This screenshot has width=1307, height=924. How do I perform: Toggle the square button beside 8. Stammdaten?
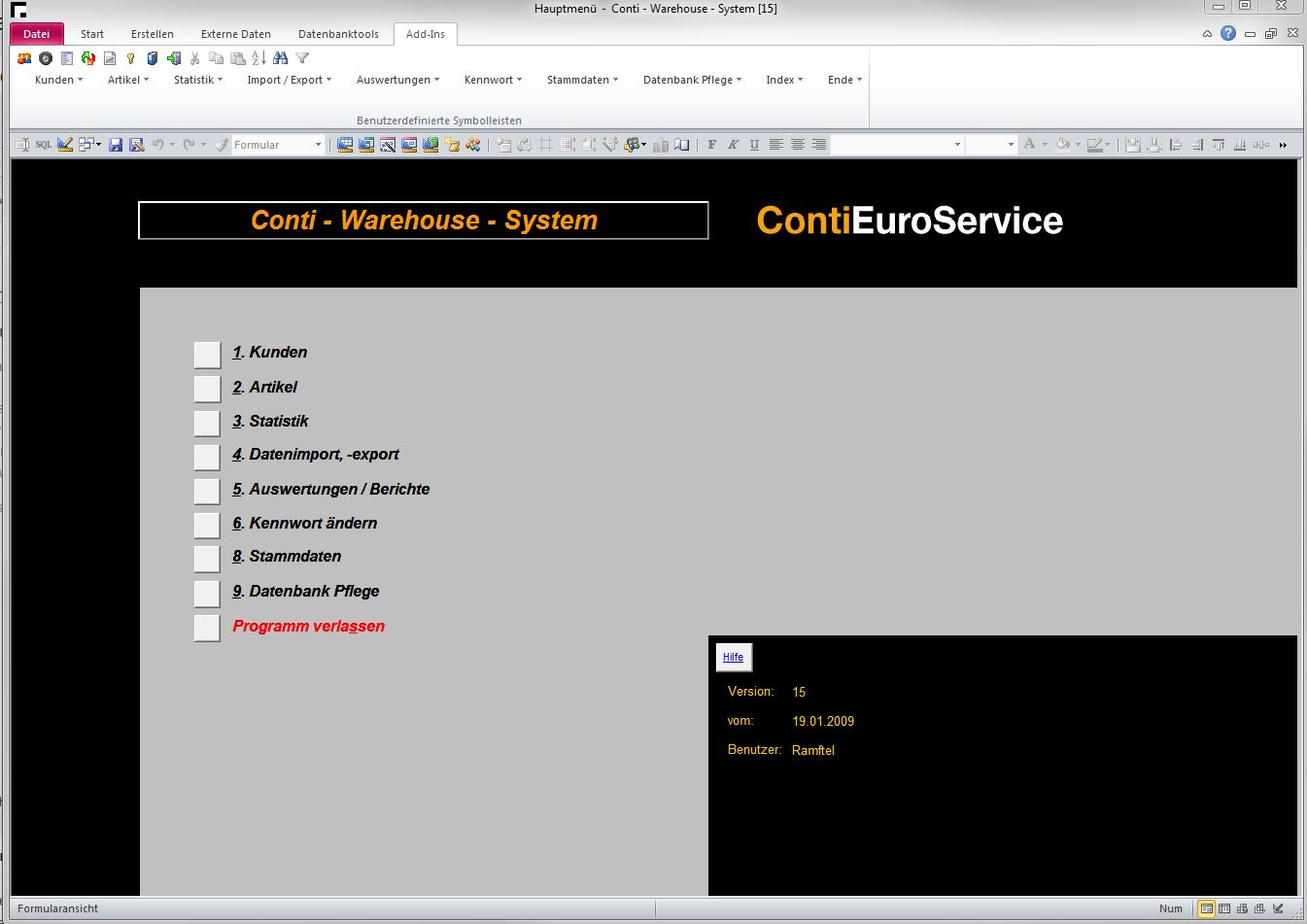tap(207, 559)
